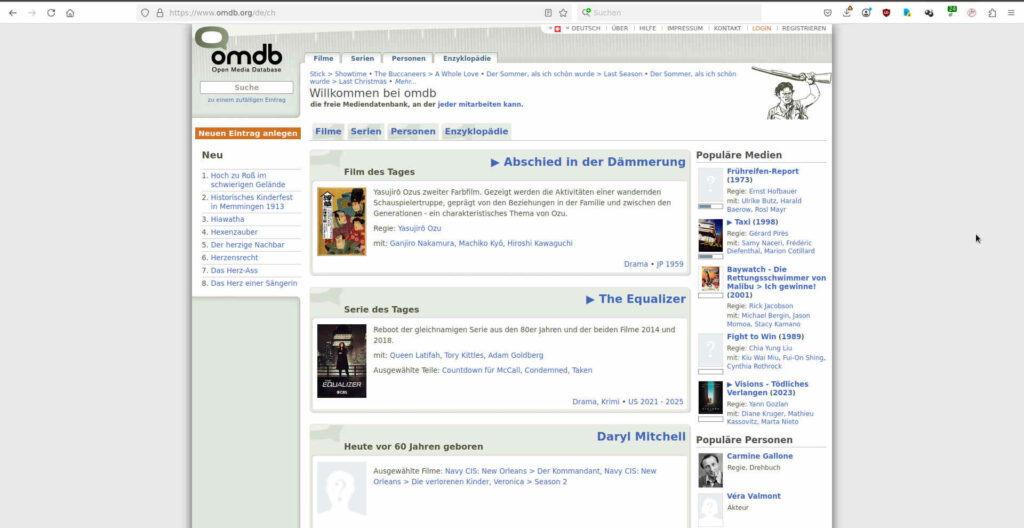Open 'Historisches Kinderfest in Memmingen 1913'

tap(251, 202)
